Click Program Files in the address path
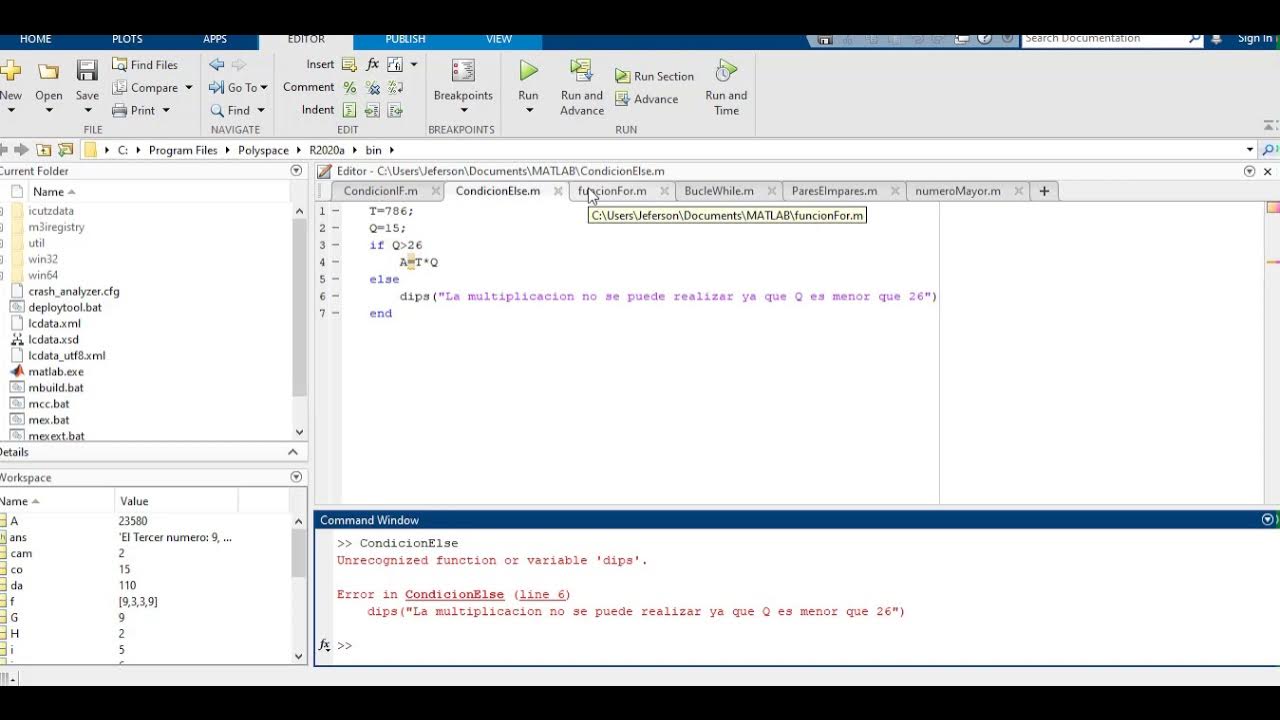Image resolution: width=1280 pixels, height=720 pixels. tap(183, 150)
